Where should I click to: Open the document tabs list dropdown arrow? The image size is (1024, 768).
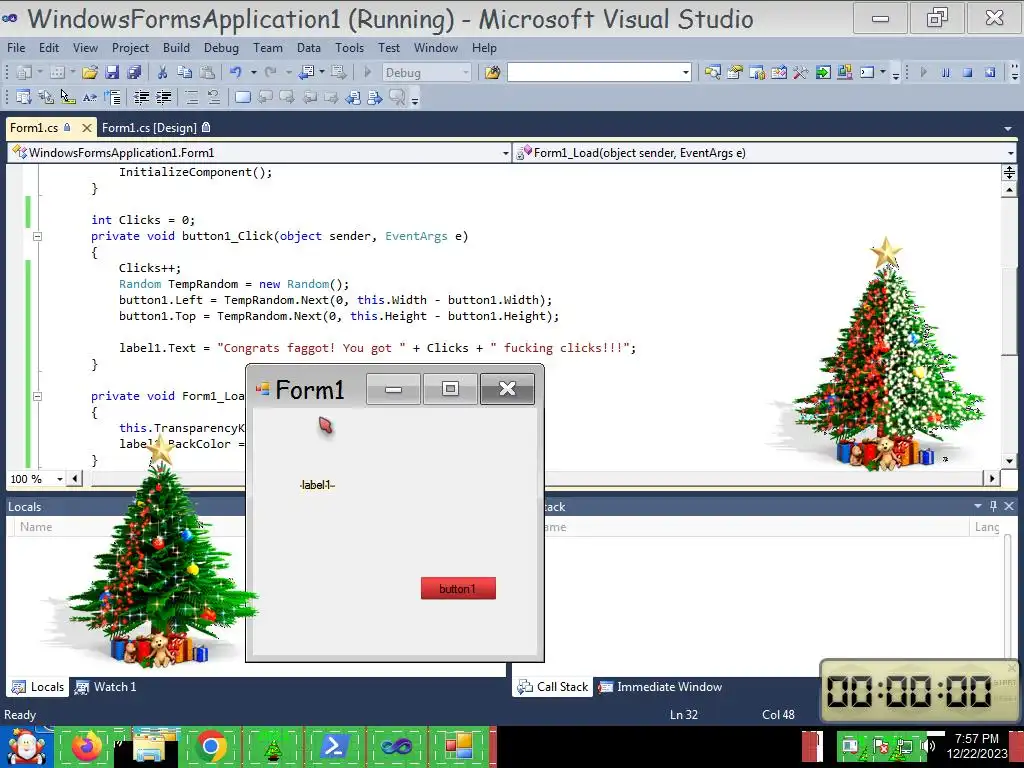click(x=1008, y=129)
